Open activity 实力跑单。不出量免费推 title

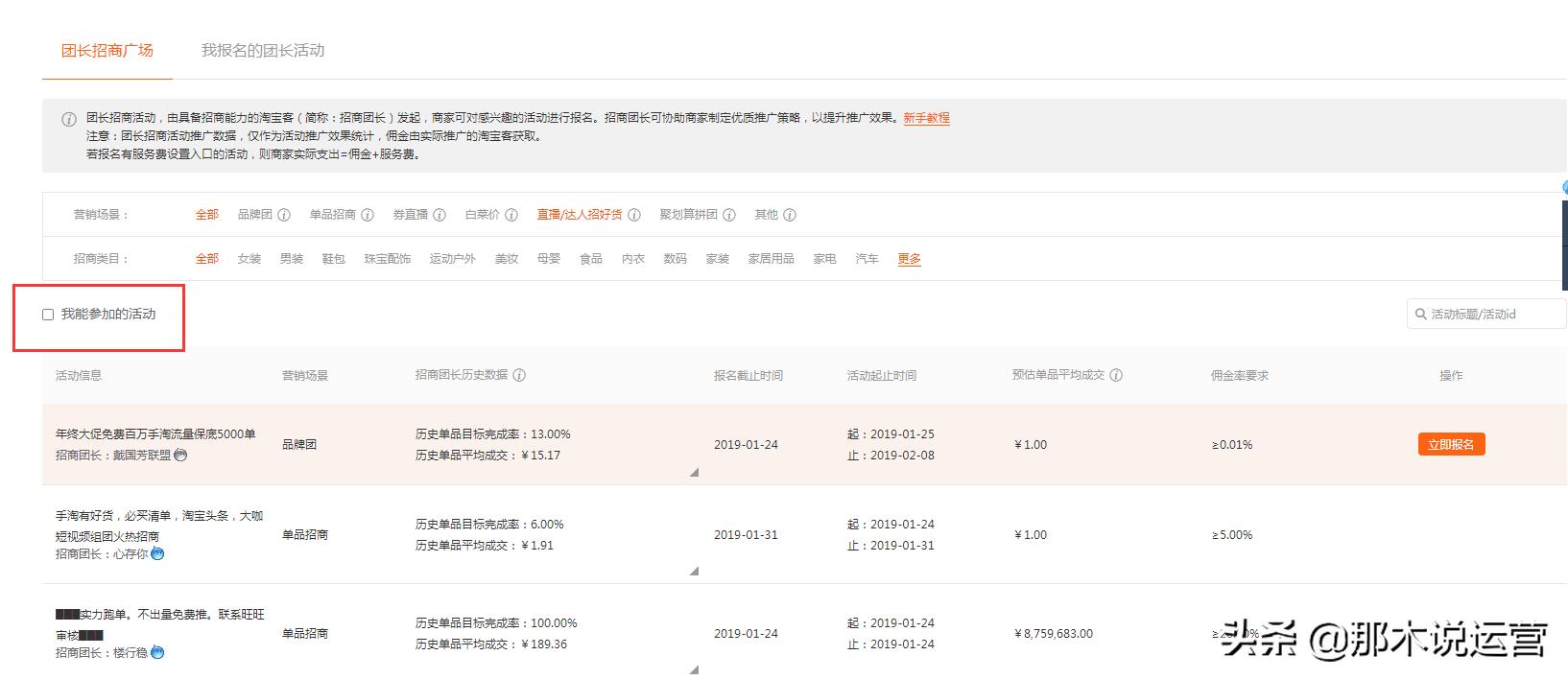pos(159,624)
